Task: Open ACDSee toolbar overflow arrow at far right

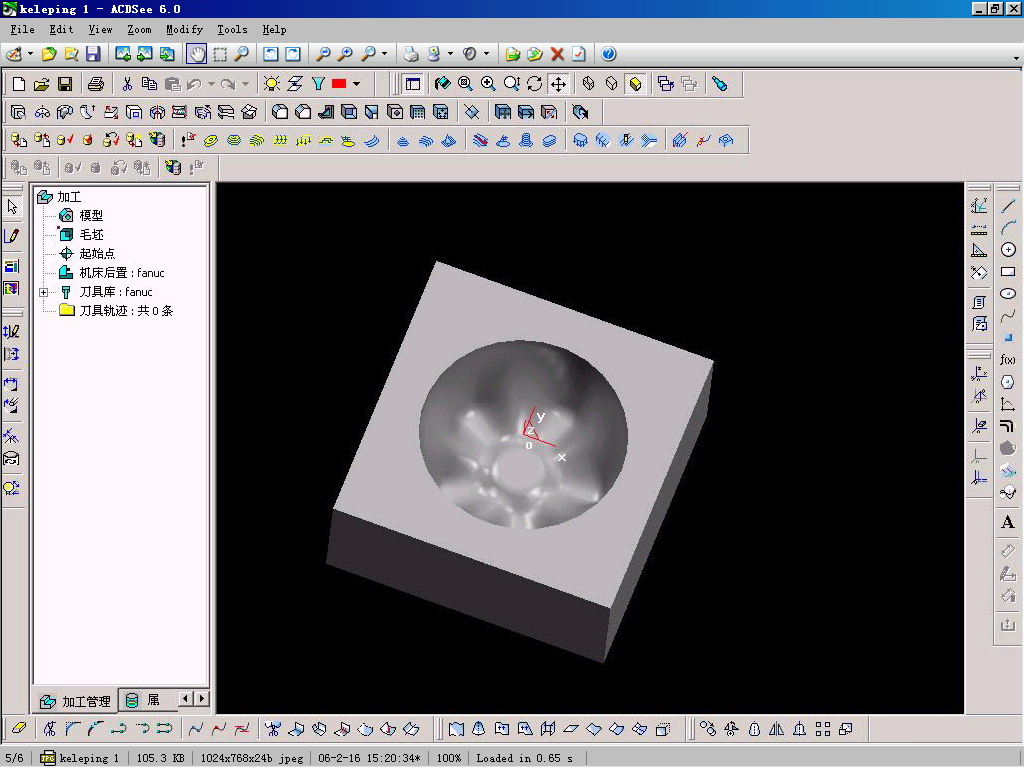Action: click(x=1016, y=59)
